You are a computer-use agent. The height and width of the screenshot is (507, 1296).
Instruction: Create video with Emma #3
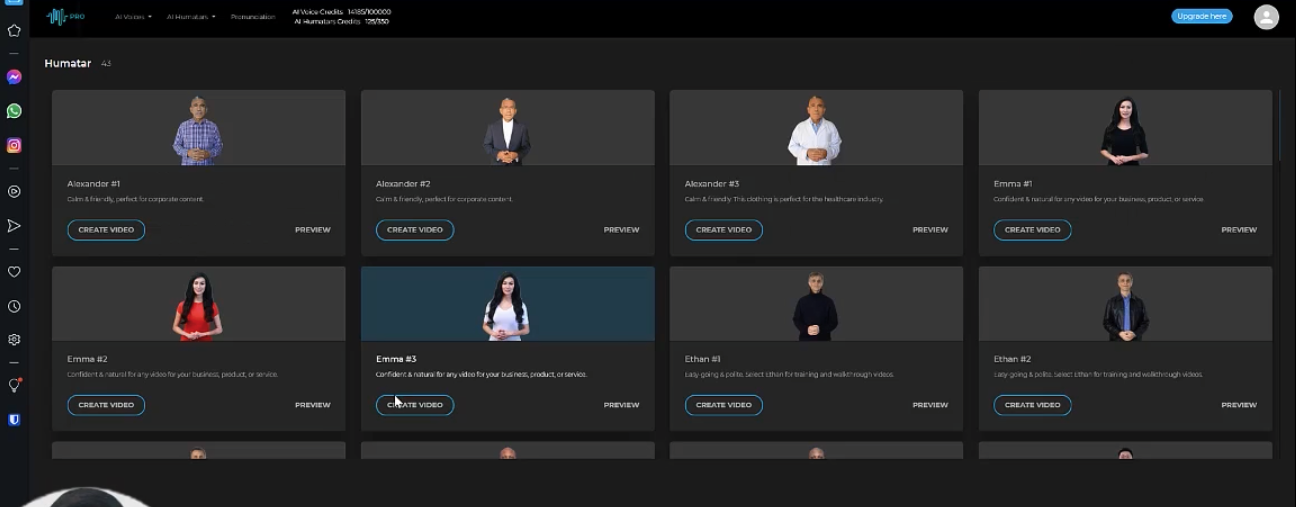click(415, 405)
